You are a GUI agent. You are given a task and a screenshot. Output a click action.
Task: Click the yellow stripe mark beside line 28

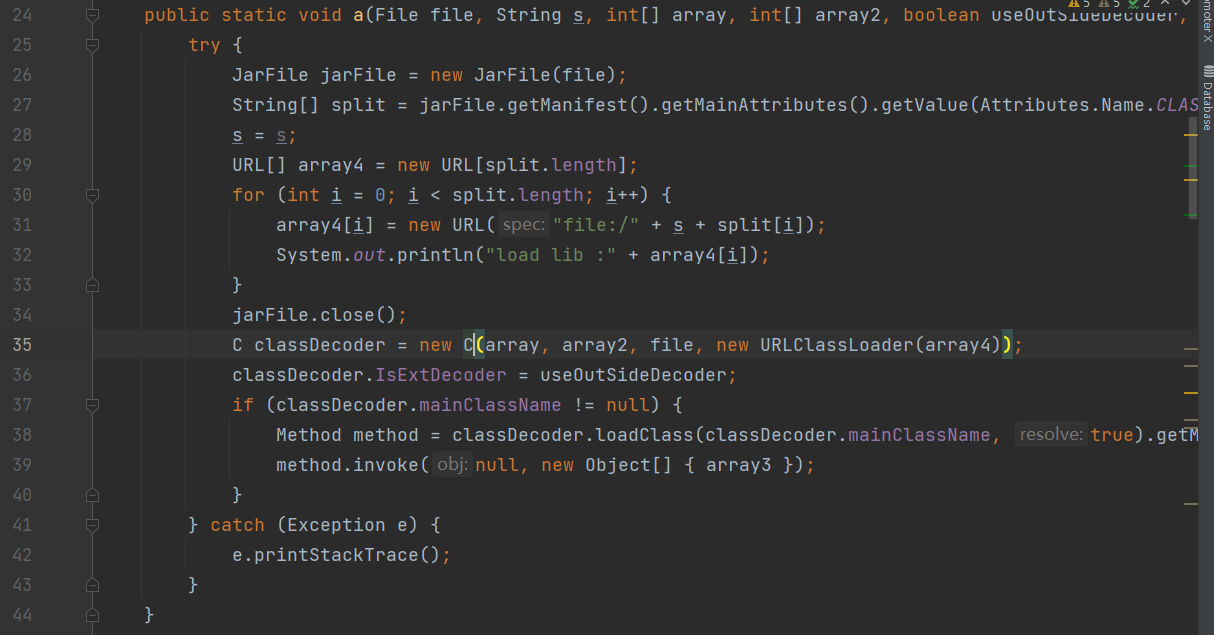pyautogui.click(x=1190, y=134)
